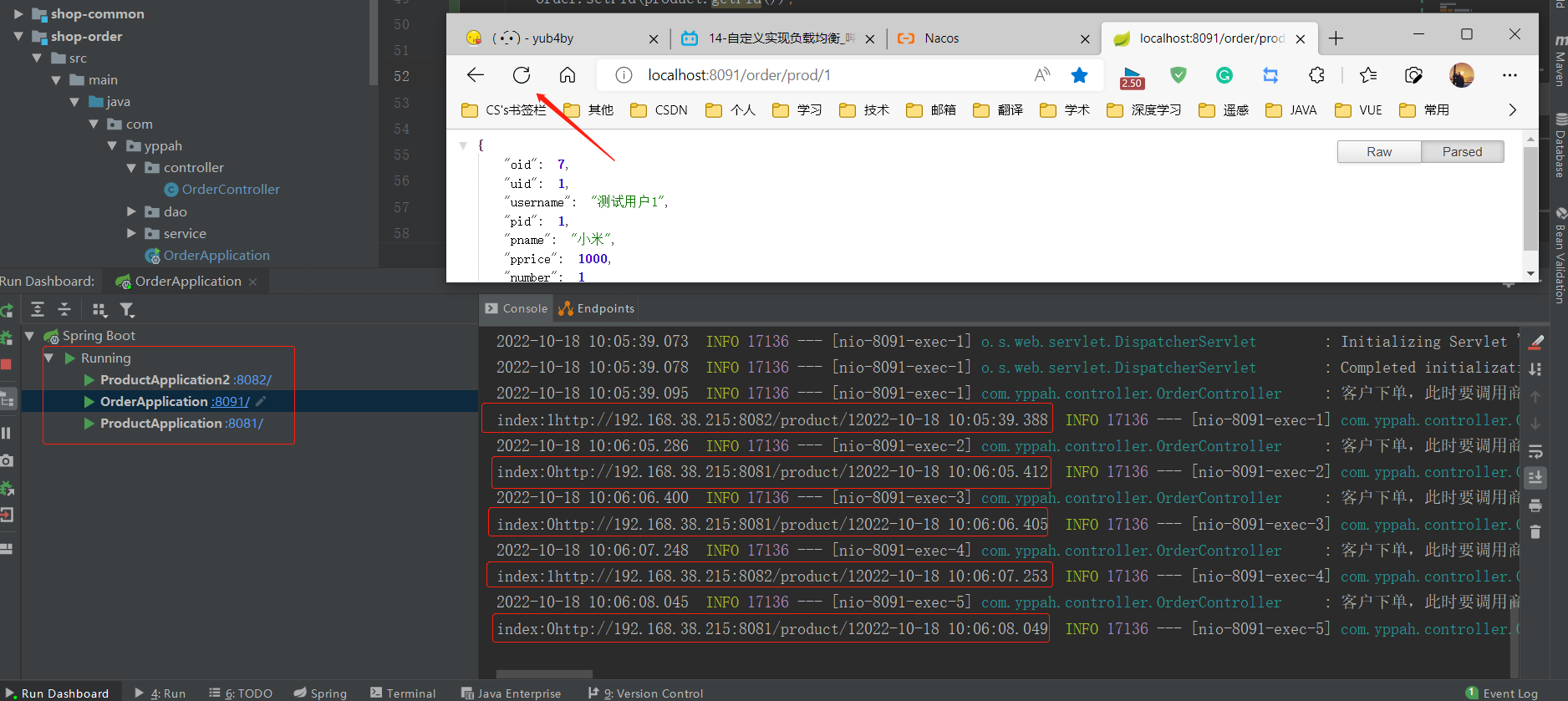Expand all nodes in Run Dashboard toolbar
The width and height of the screenshot is (1568, 701).
tap(38, 310)
